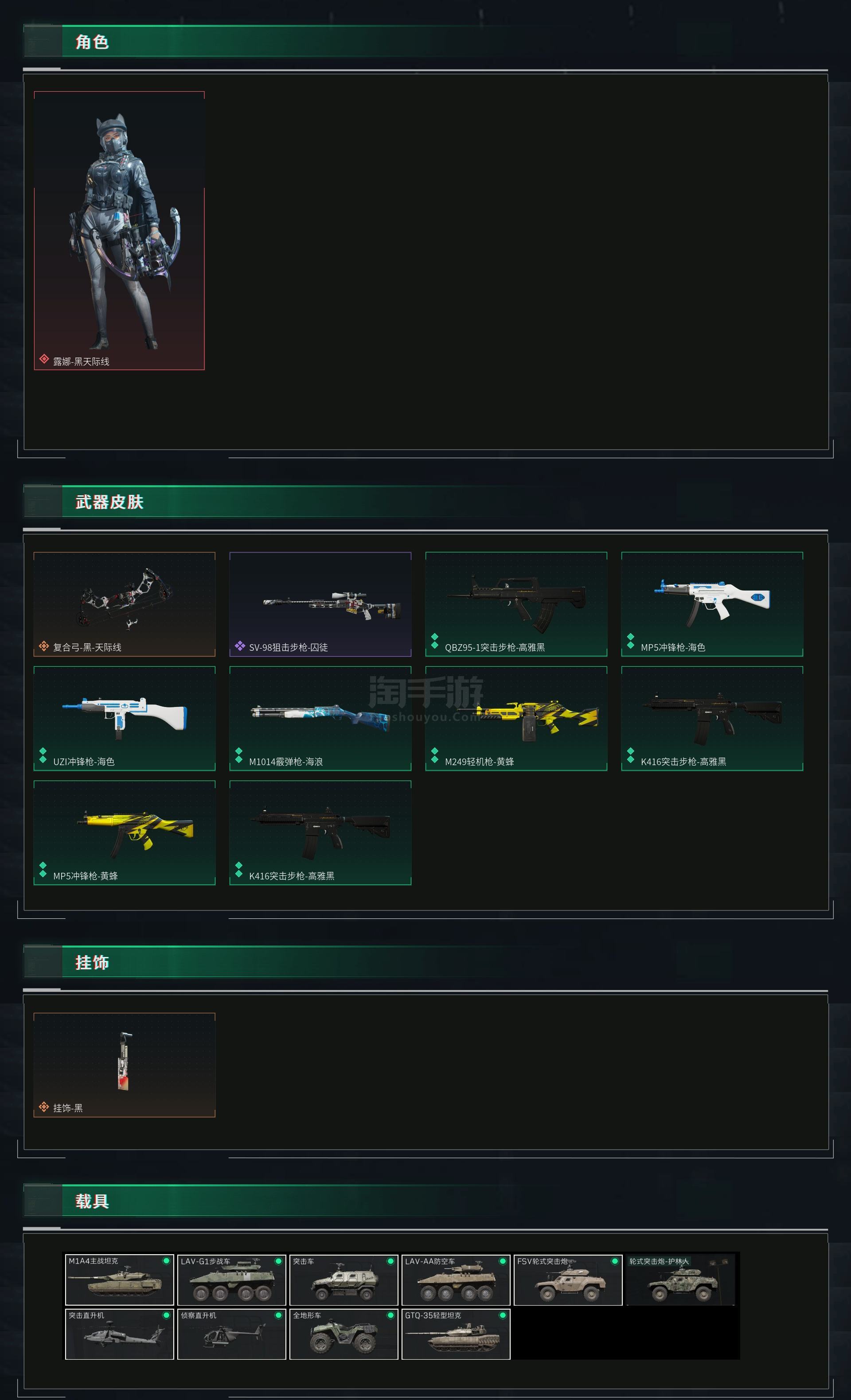Screen dimensions: 851x1400
Task: Click the red rarity icon beside 露娜-黑天际线
Action: coord(44,358)
